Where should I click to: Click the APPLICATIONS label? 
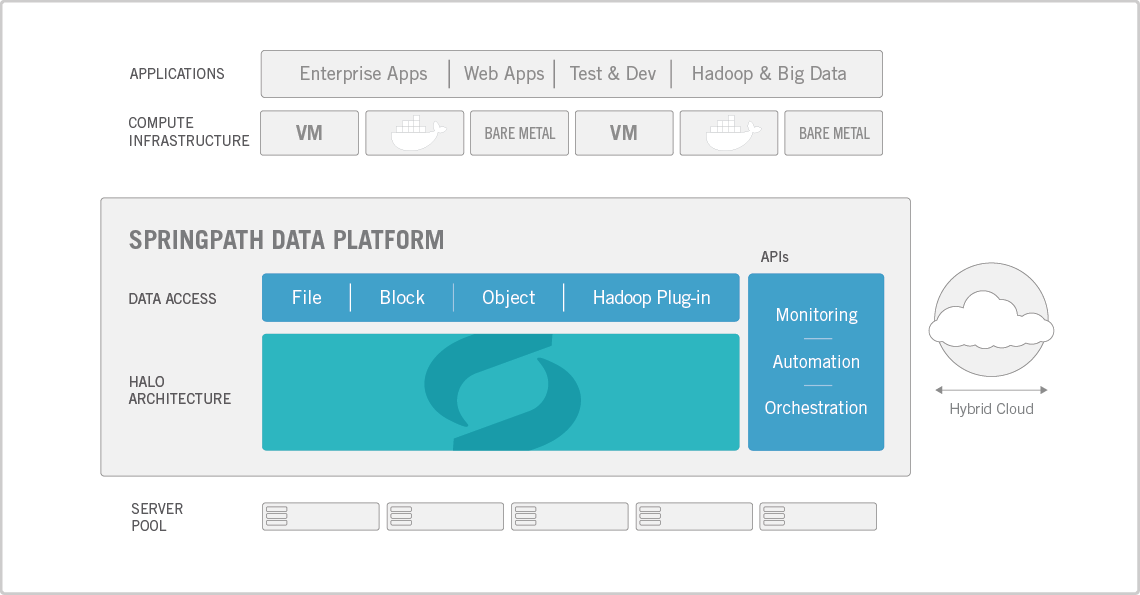pyautogui.click(x=177, y=73)
